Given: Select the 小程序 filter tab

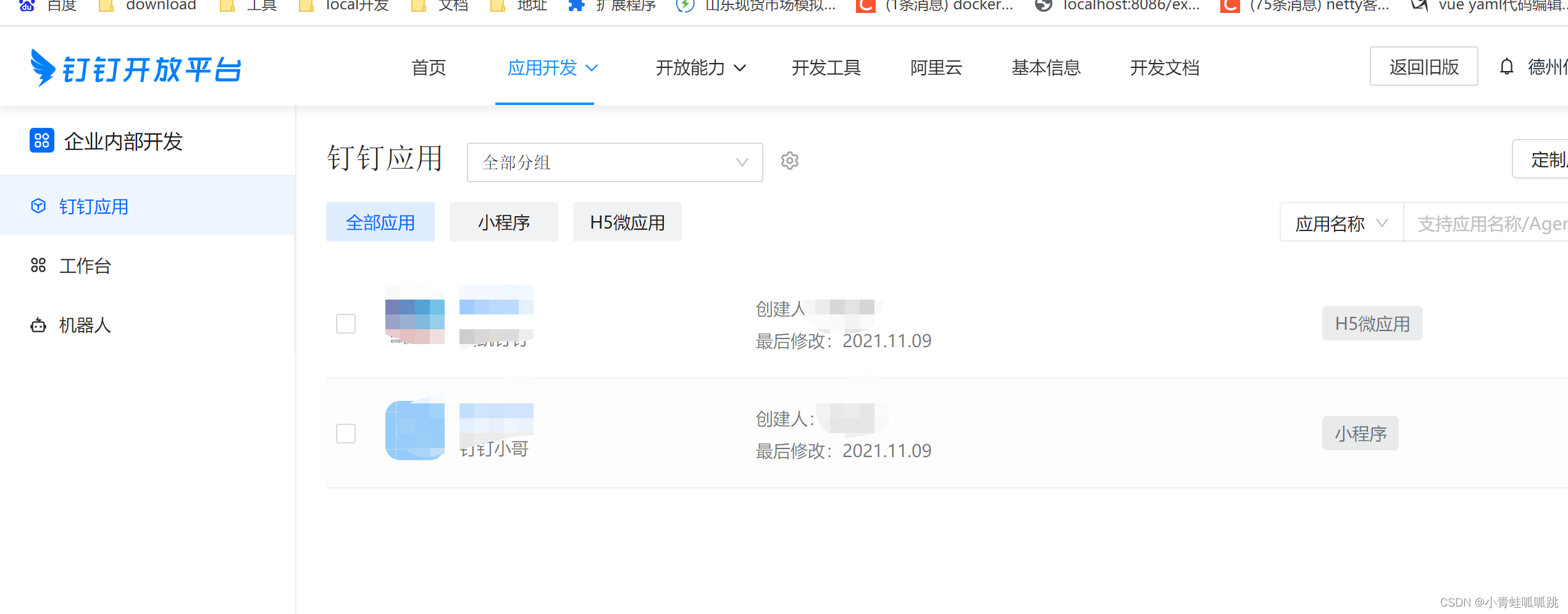Looking at the screenshot, I should (504, 222).
